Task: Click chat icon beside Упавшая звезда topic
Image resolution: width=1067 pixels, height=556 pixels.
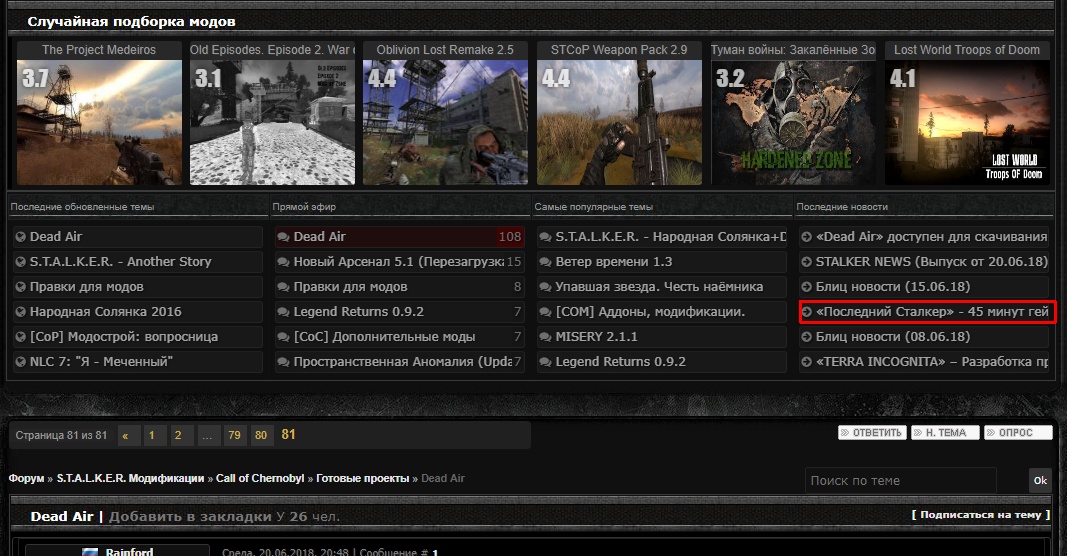Action: point(545,287)
